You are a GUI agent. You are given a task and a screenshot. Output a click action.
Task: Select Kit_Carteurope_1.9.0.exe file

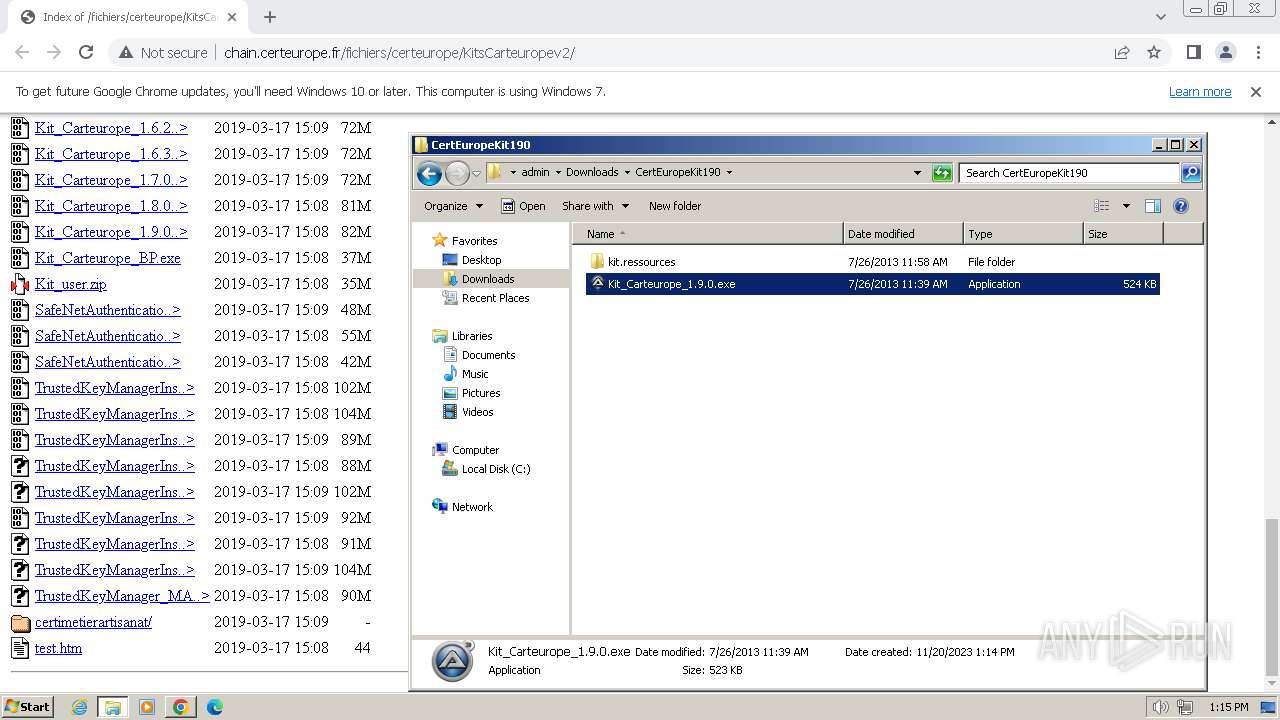(872, 284)
